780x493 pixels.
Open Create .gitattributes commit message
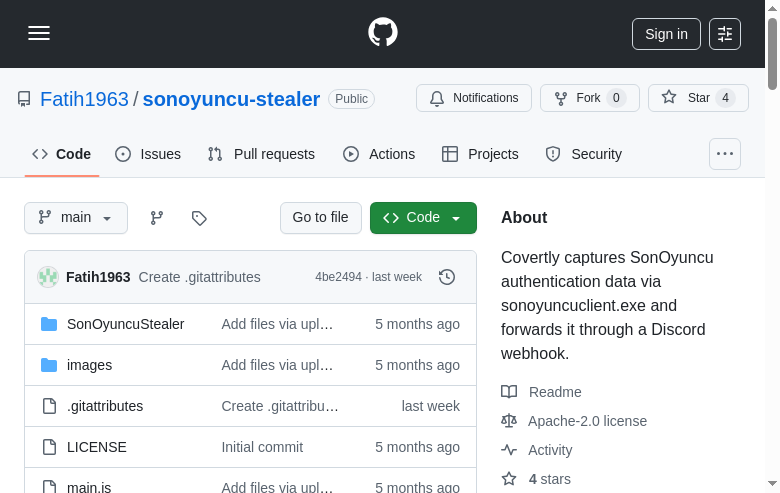(x=199, y=277)
